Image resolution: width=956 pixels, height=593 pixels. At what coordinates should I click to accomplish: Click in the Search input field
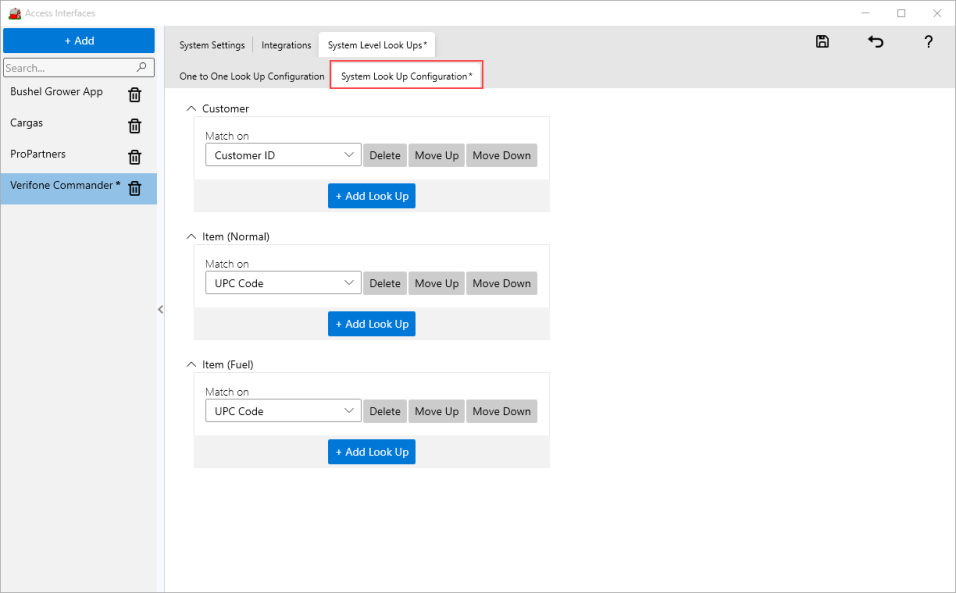(x=68, y=68)
